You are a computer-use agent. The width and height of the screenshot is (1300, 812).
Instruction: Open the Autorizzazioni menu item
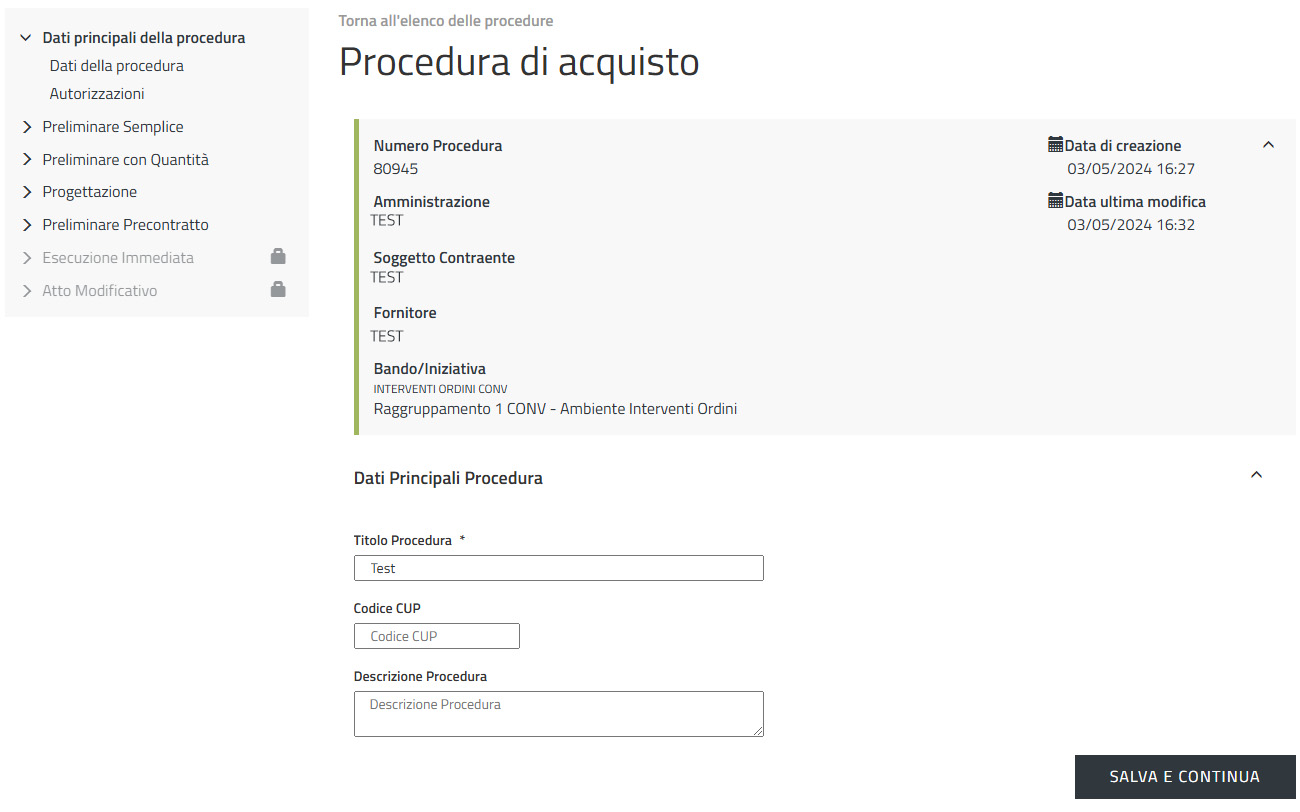97,94
